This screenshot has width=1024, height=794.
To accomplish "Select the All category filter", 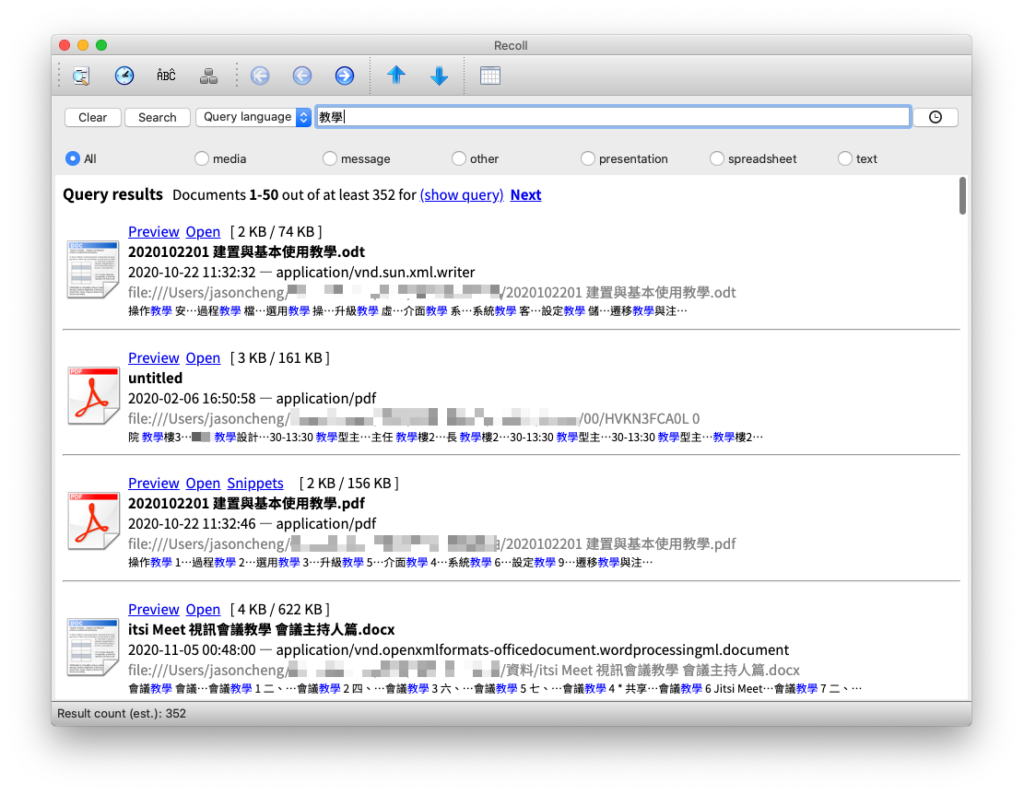I will [81, 159].
